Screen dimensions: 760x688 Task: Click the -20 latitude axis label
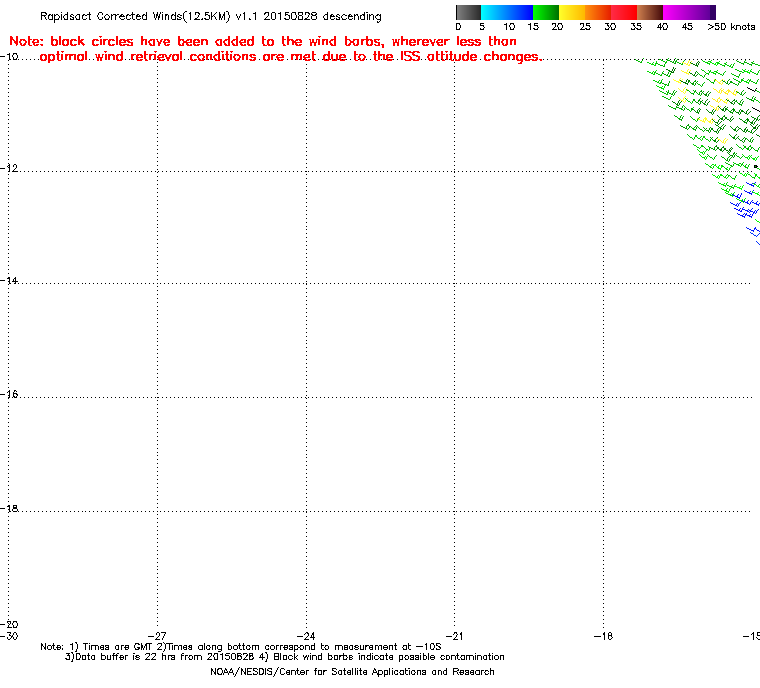click(x=9, y=624)
